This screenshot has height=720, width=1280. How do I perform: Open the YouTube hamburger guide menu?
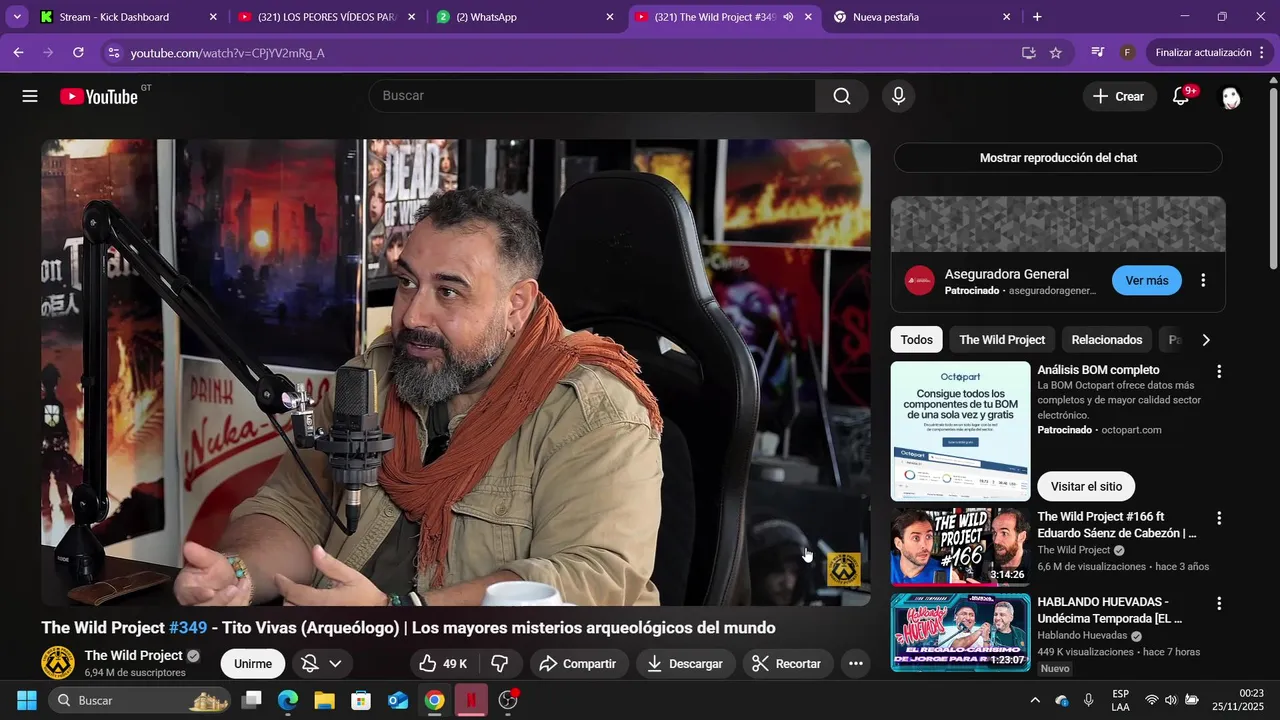(x=30, y=96)
